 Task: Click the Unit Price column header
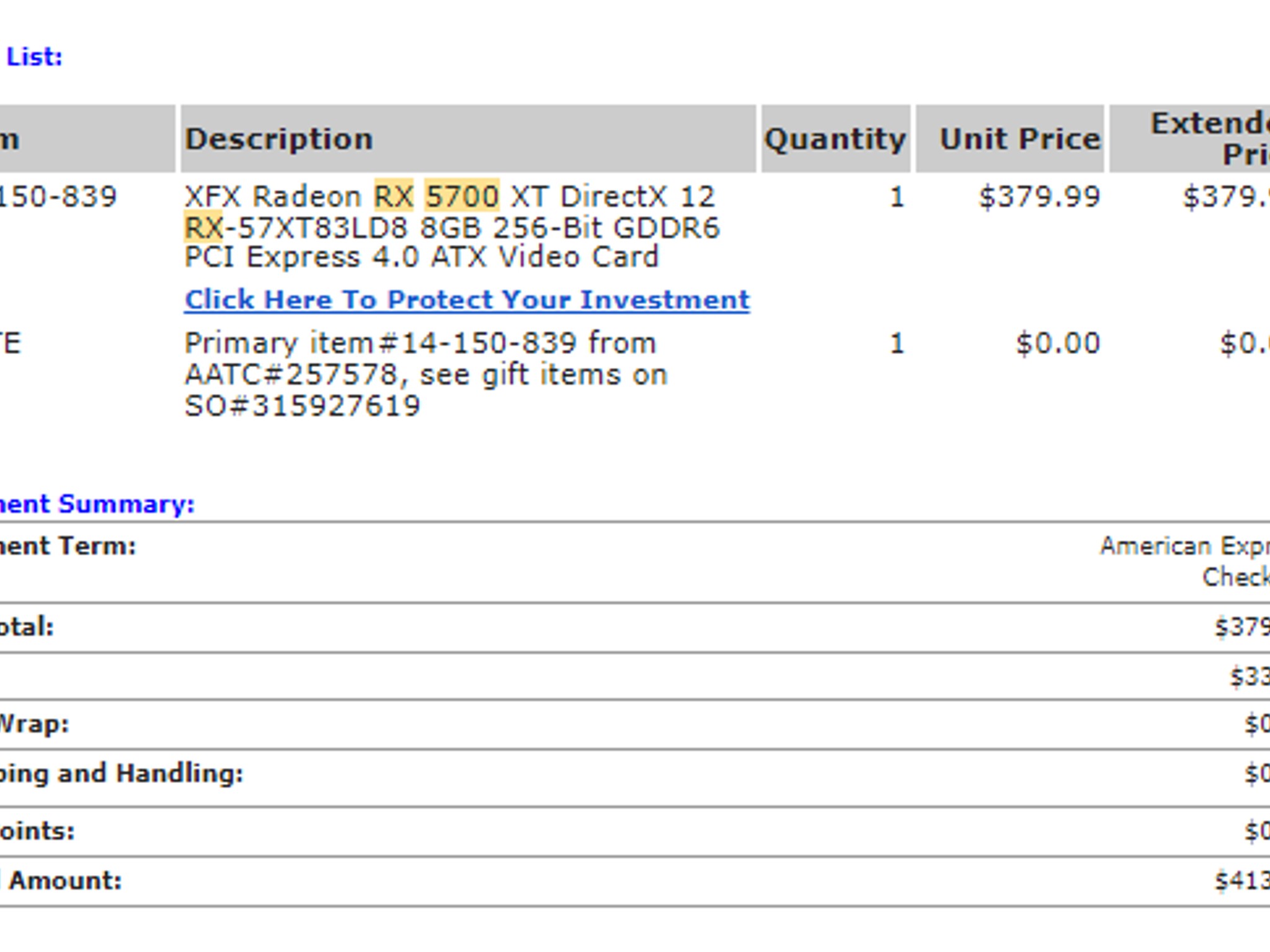tap(1019, 139)
